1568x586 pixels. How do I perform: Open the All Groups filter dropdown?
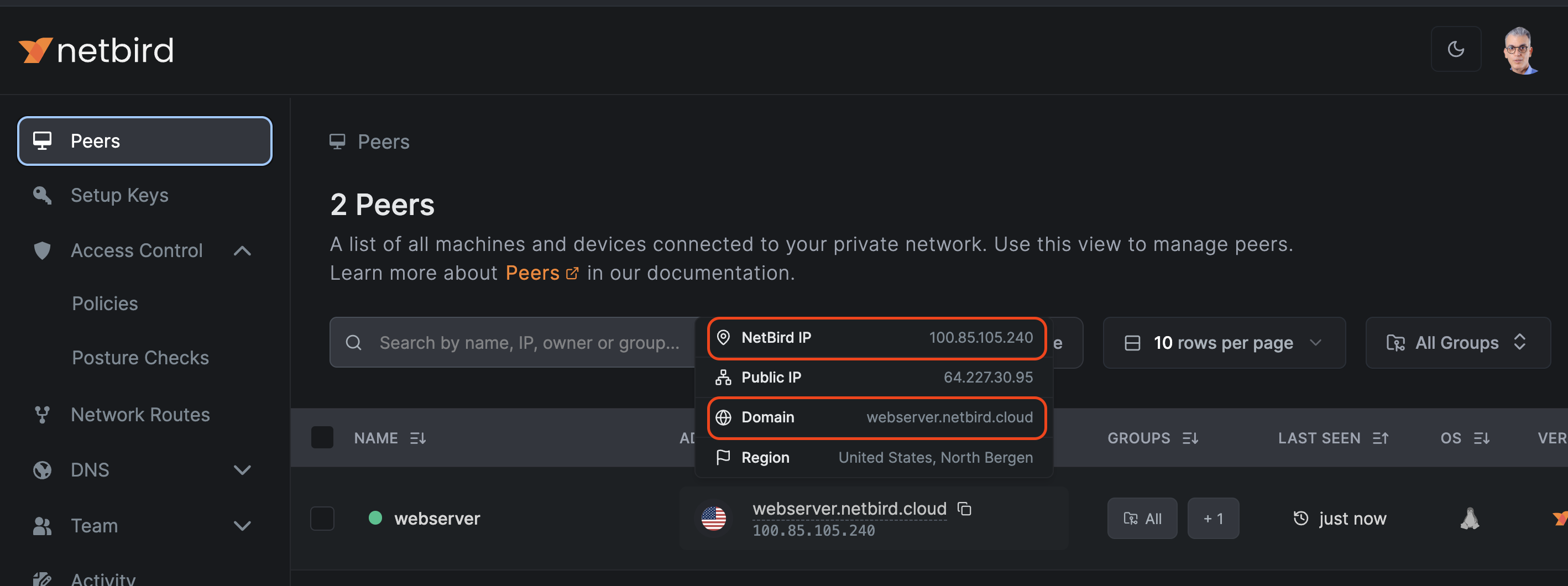click(x=1457, y=343)
